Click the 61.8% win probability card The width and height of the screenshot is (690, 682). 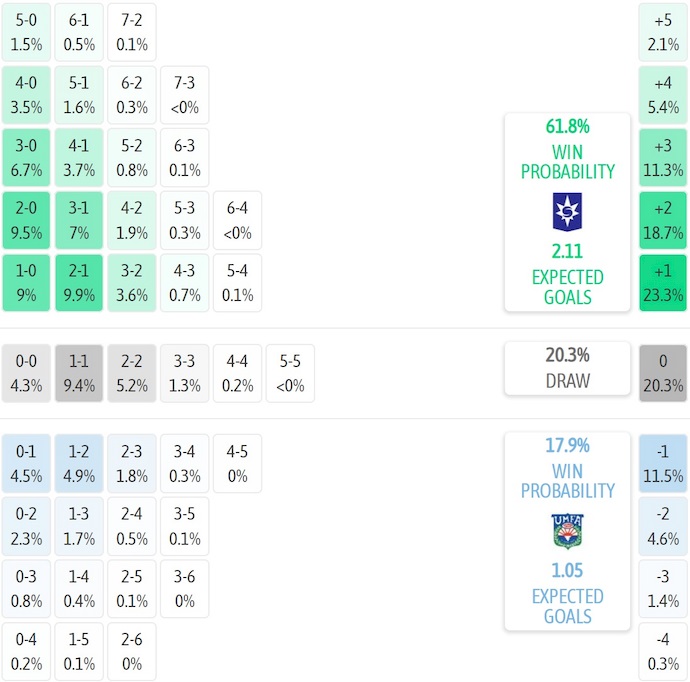(x=567, y=212)
